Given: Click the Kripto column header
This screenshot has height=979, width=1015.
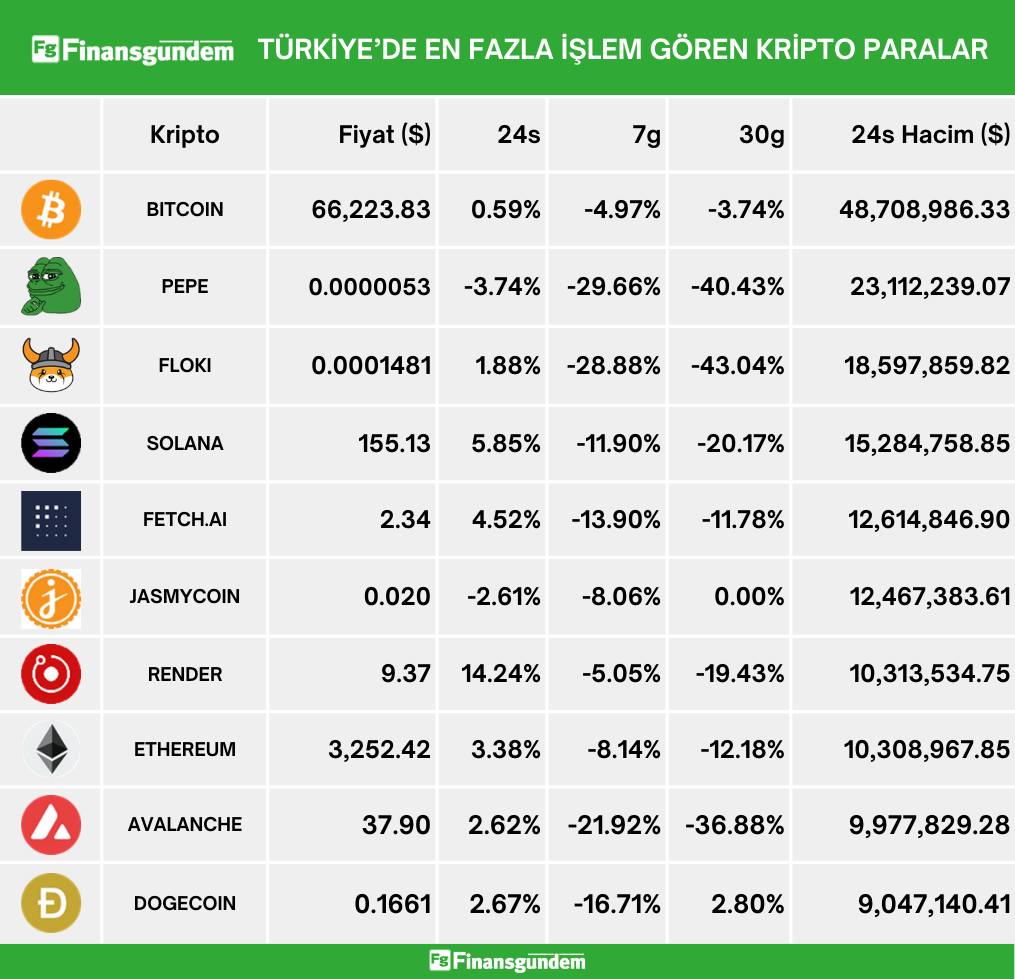Looking at the screenshot, I should pos(185,135).
